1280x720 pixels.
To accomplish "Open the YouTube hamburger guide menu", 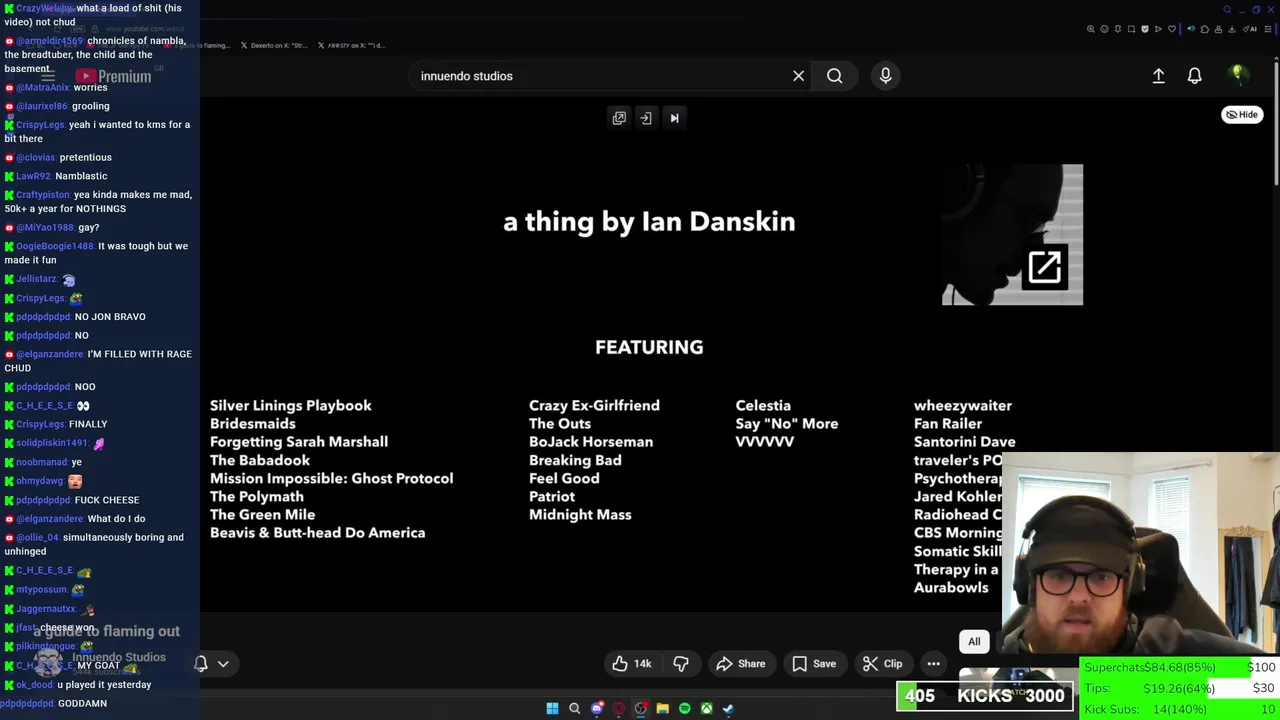I will point(47,76).
